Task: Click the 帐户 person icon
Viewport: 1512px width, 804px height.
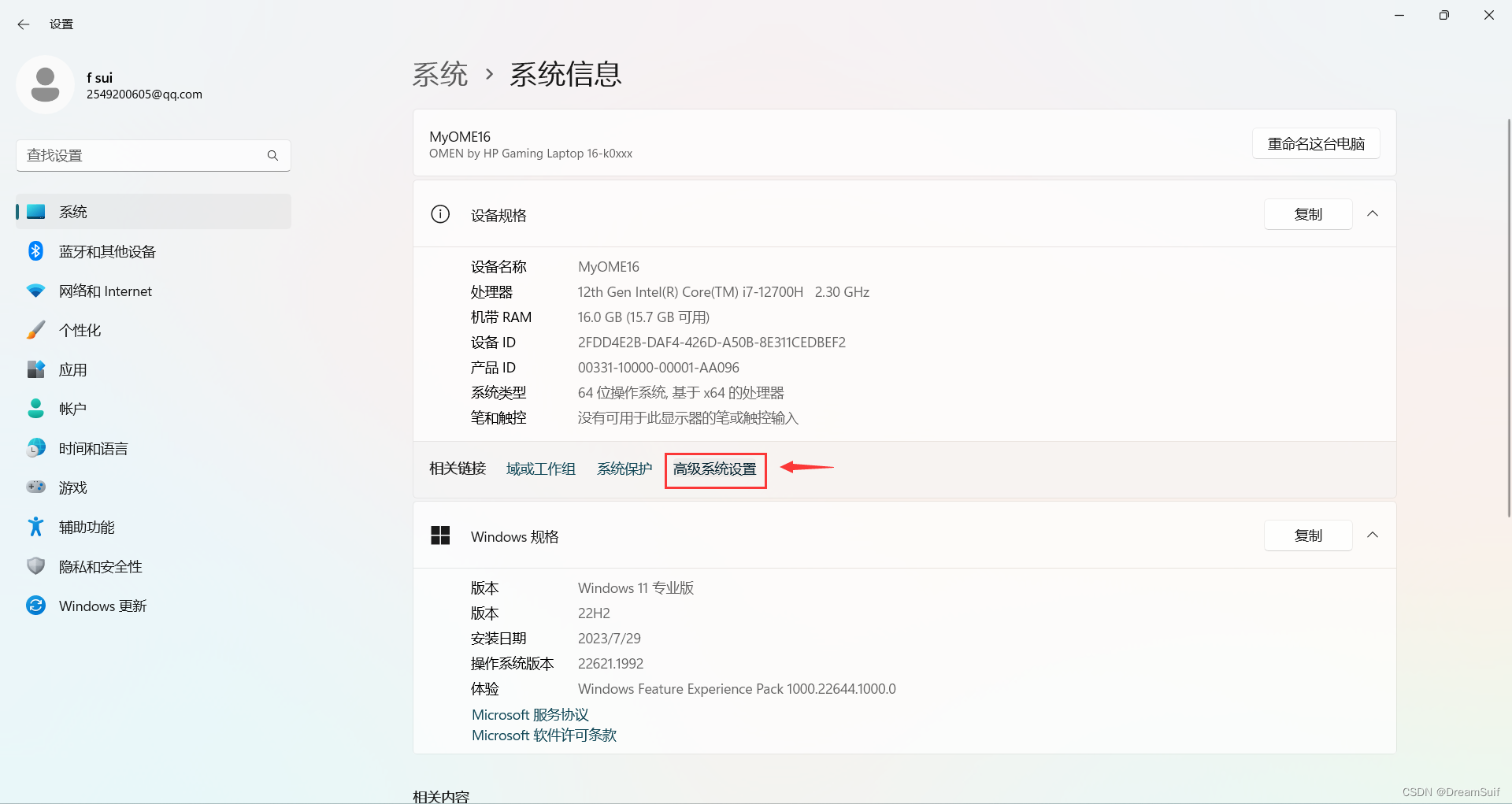Action: [36, 409]
